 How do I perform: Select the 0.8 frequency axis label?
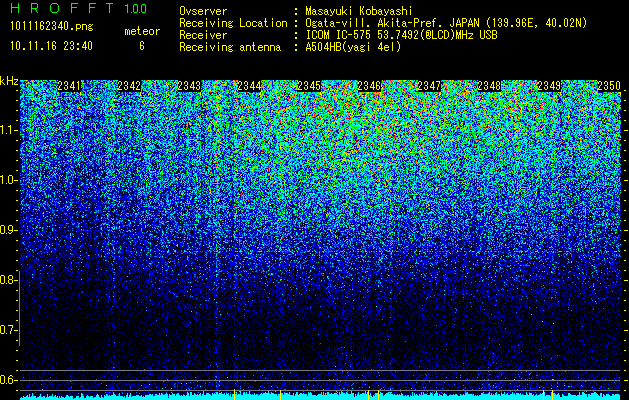7,280
